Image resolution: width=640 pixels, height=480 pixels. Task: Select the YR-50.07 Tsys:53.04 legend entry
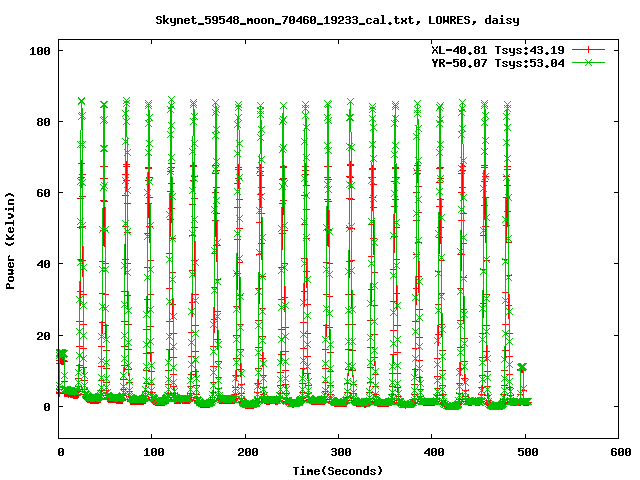coord(498,63)
